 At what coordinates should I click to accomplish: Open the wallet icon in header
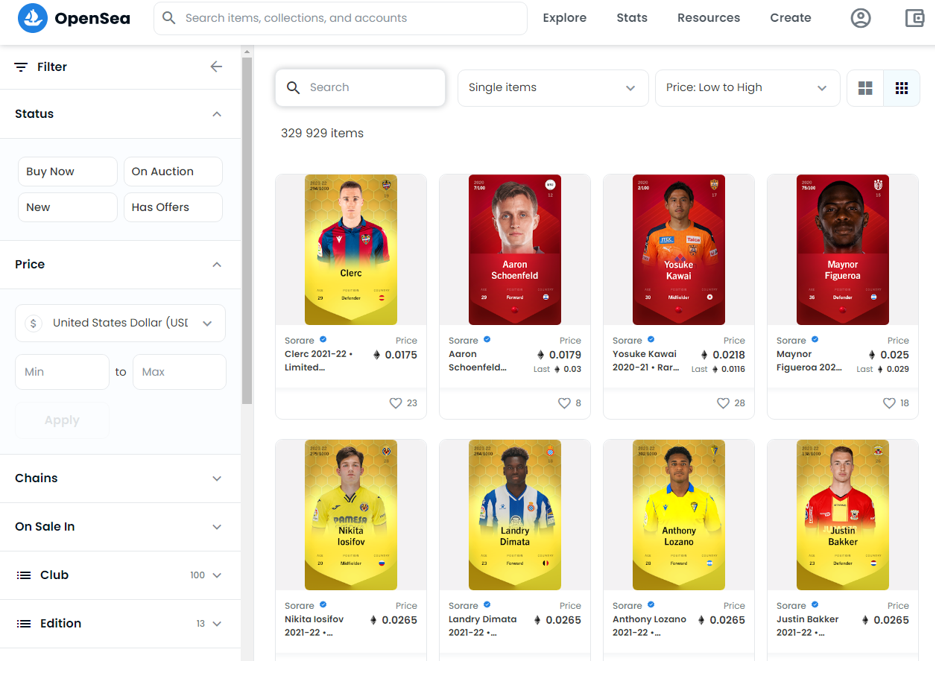click(915, 18)
